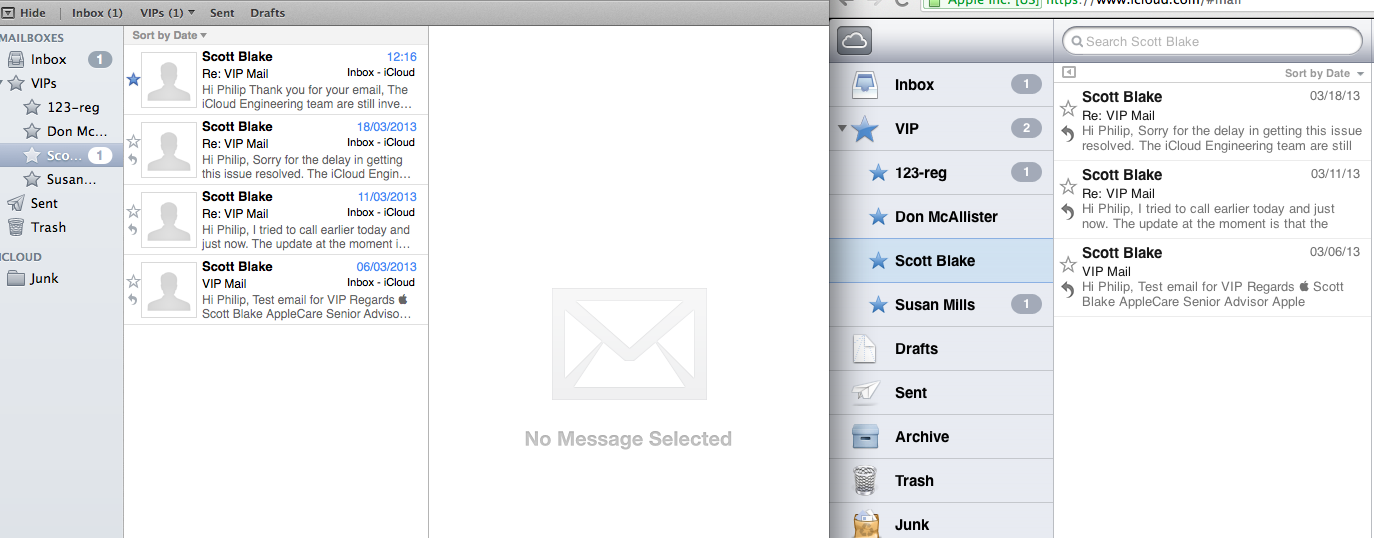Select Drafts in the Mail favorites bar
Viewport: 1374px width, 538px height.
pyautogui.click(x=267, y=13)
